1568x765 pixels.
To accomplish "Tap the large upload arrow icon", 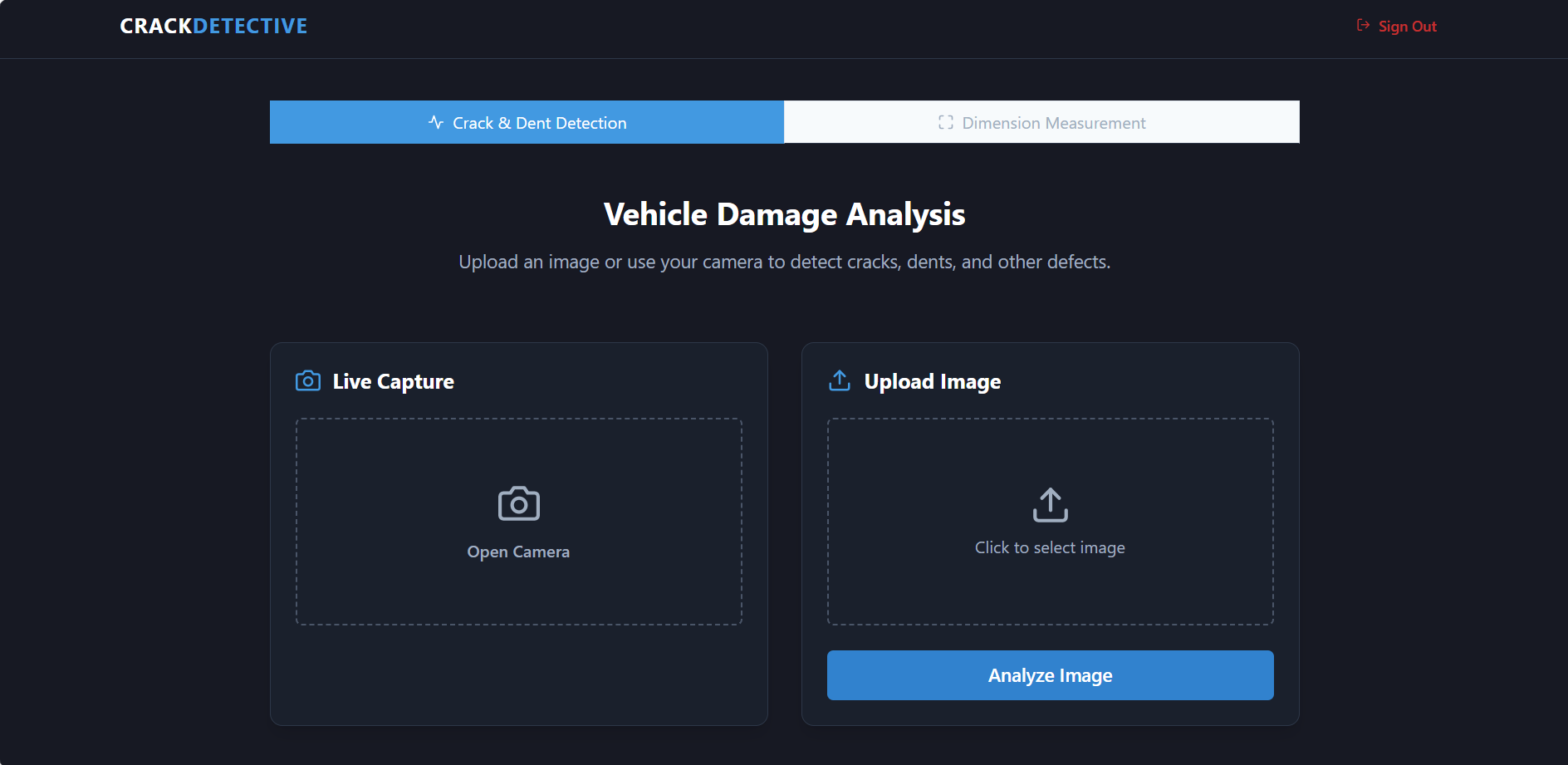I will (x=1050, y=504).
